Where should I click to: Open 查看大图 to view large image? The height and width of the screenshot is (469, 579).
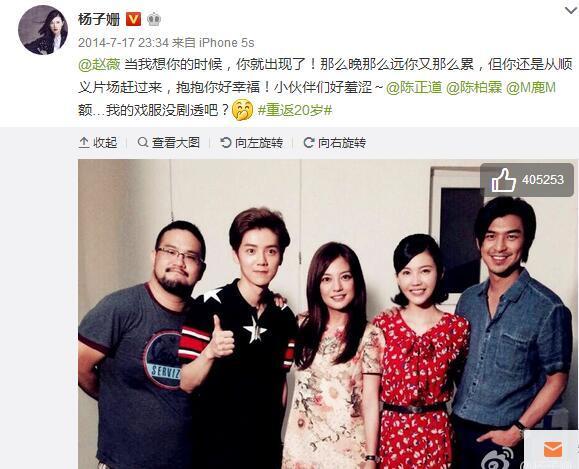tap(168, 143)
